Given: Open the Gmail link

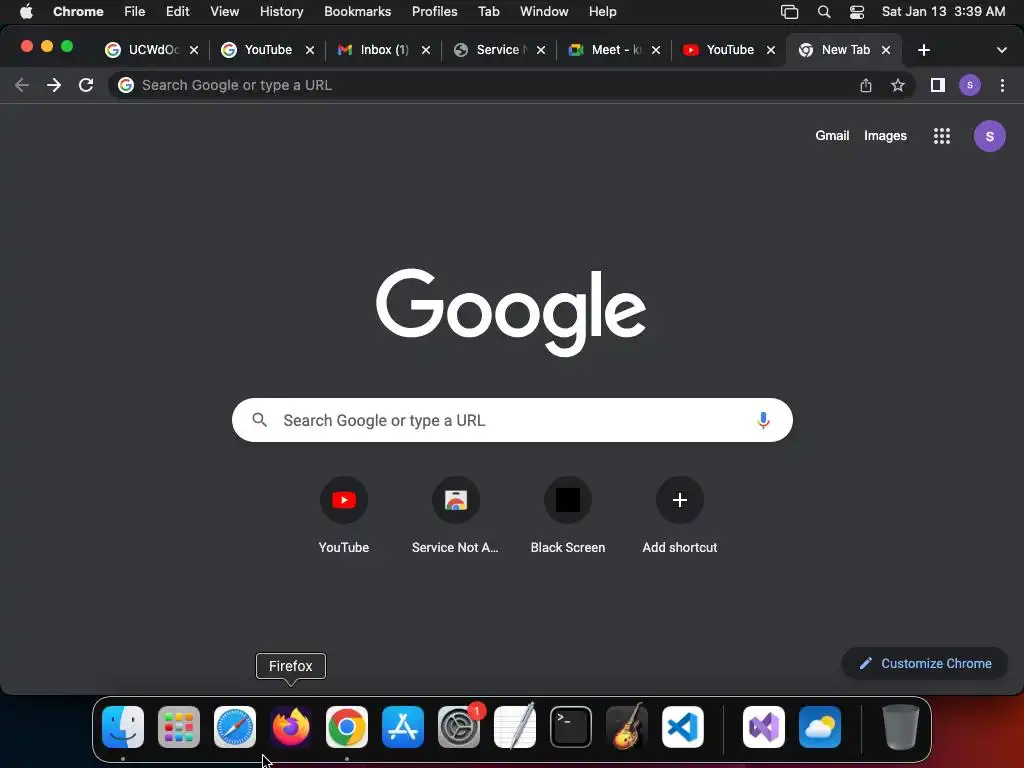Looking at the screenshot, I should click(832, 136).
